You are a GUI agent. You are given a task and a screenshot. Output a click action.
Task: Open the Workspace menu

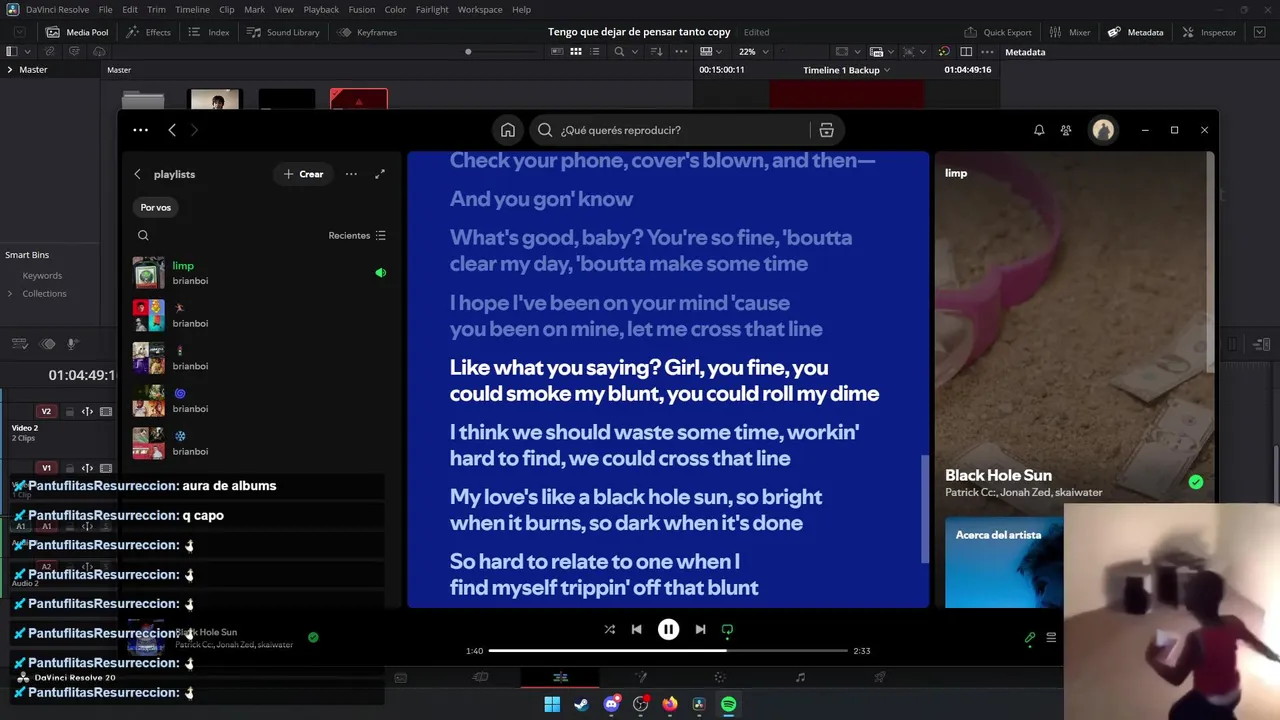pyautogui.click(x=480, y=9)
